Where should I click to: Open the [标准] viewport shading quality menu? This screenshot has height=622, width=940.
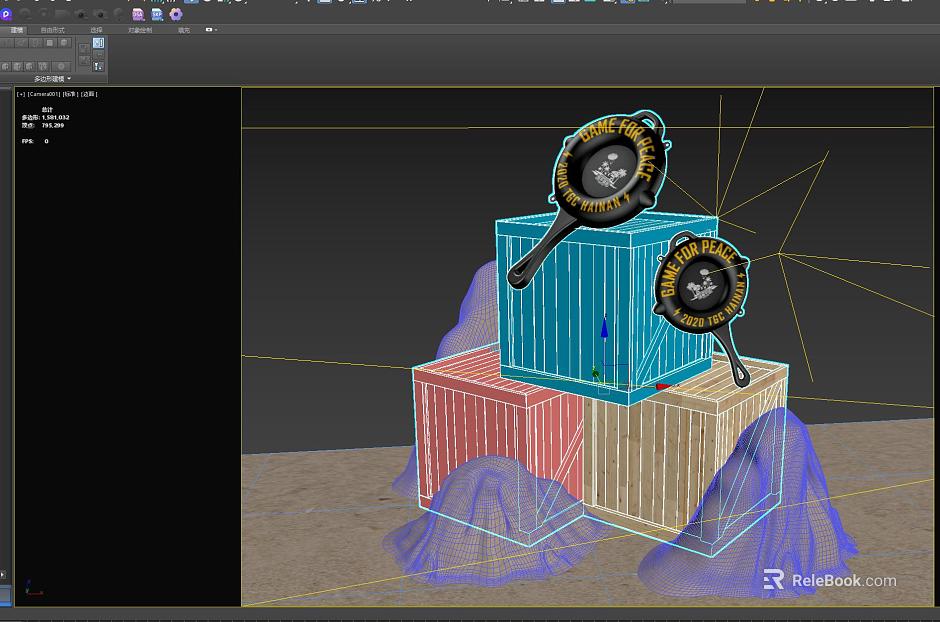point(70,94)
